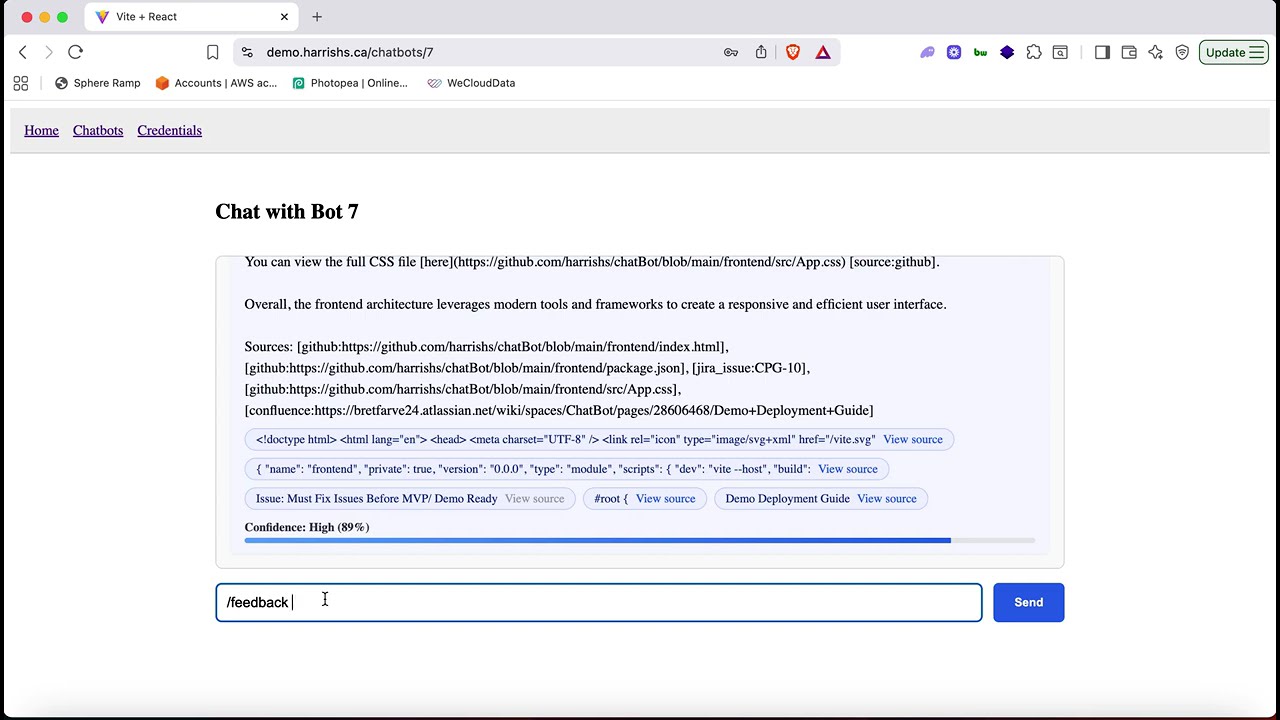
Task: Open the Credentials navigation link
Action: [x=169, y=130]
